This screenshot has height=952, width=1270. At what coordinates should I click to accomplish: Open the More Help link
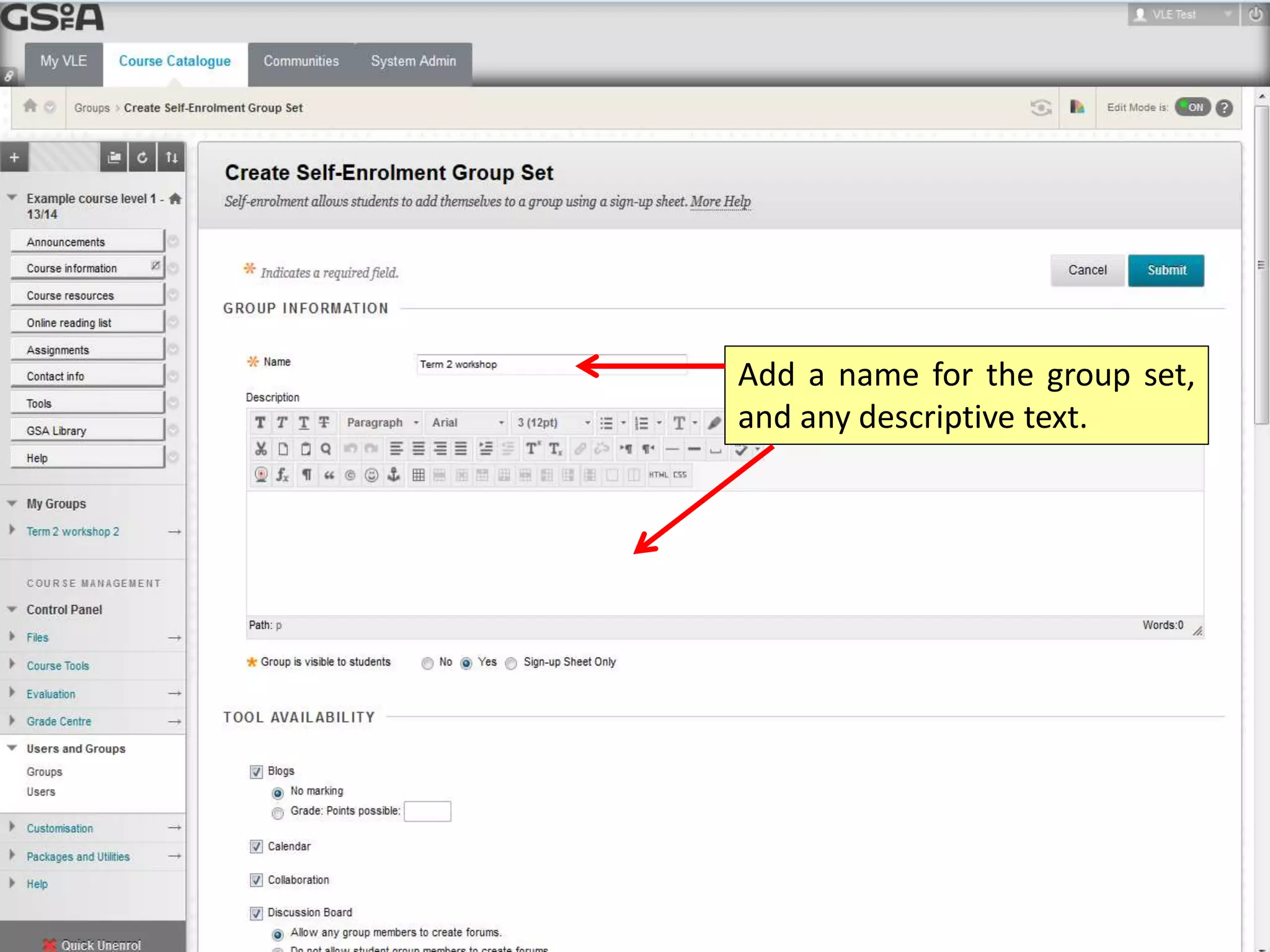721,202
